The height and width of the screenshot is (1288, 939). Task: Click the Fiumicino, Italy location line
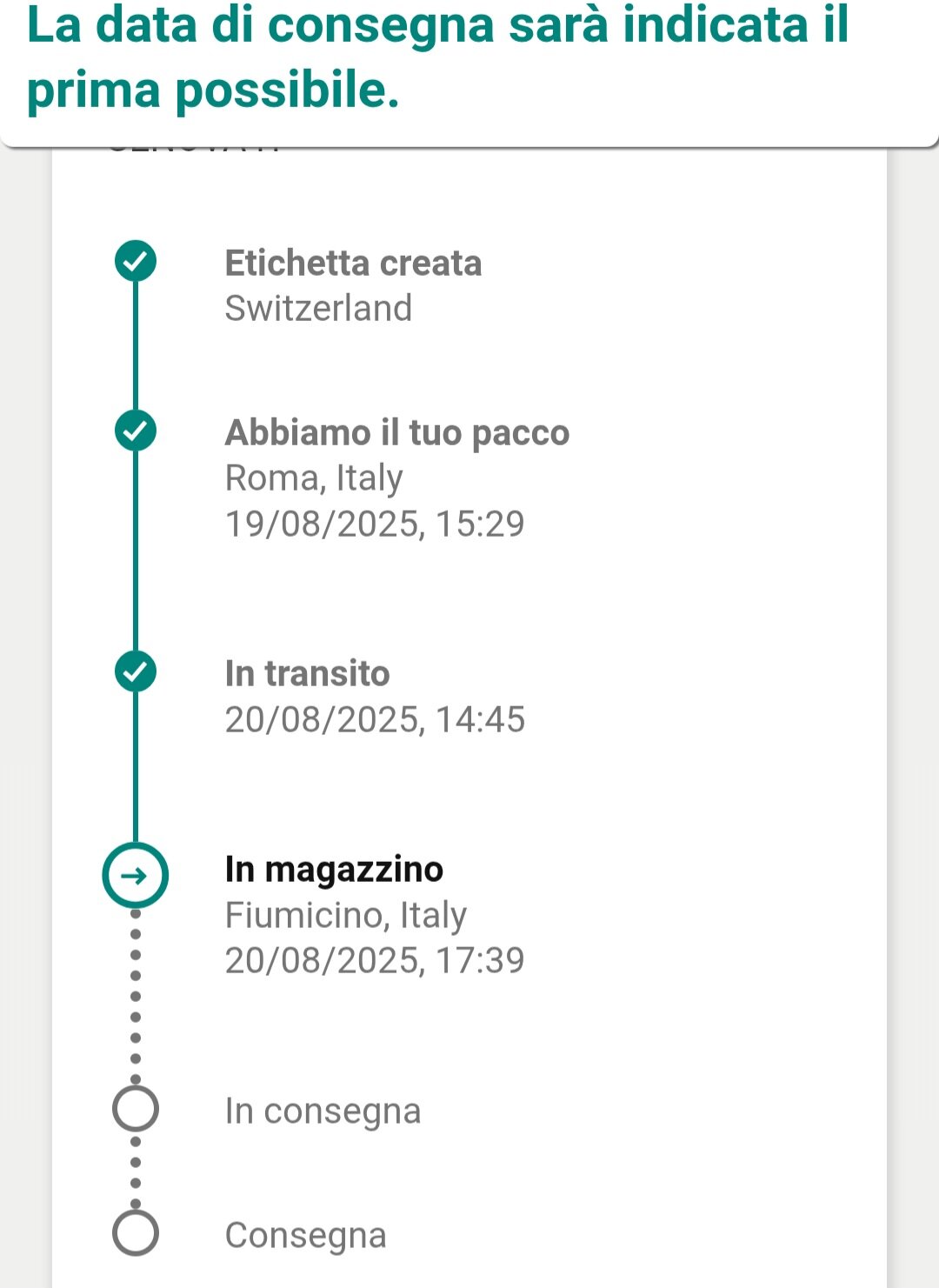coord(346,916)
